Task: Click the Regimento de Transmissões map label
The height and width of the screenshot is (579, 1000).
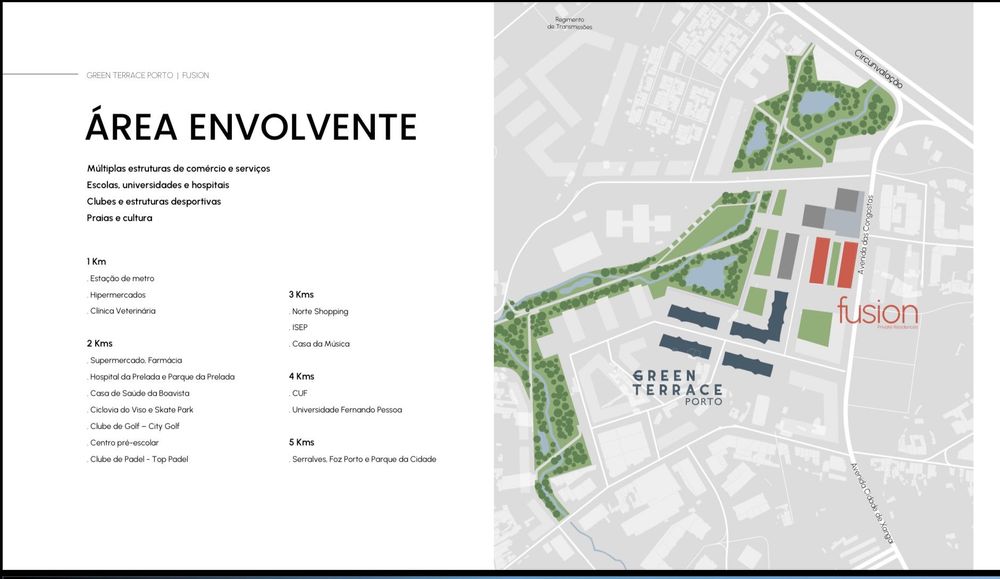Action: [x=570, y=24]
